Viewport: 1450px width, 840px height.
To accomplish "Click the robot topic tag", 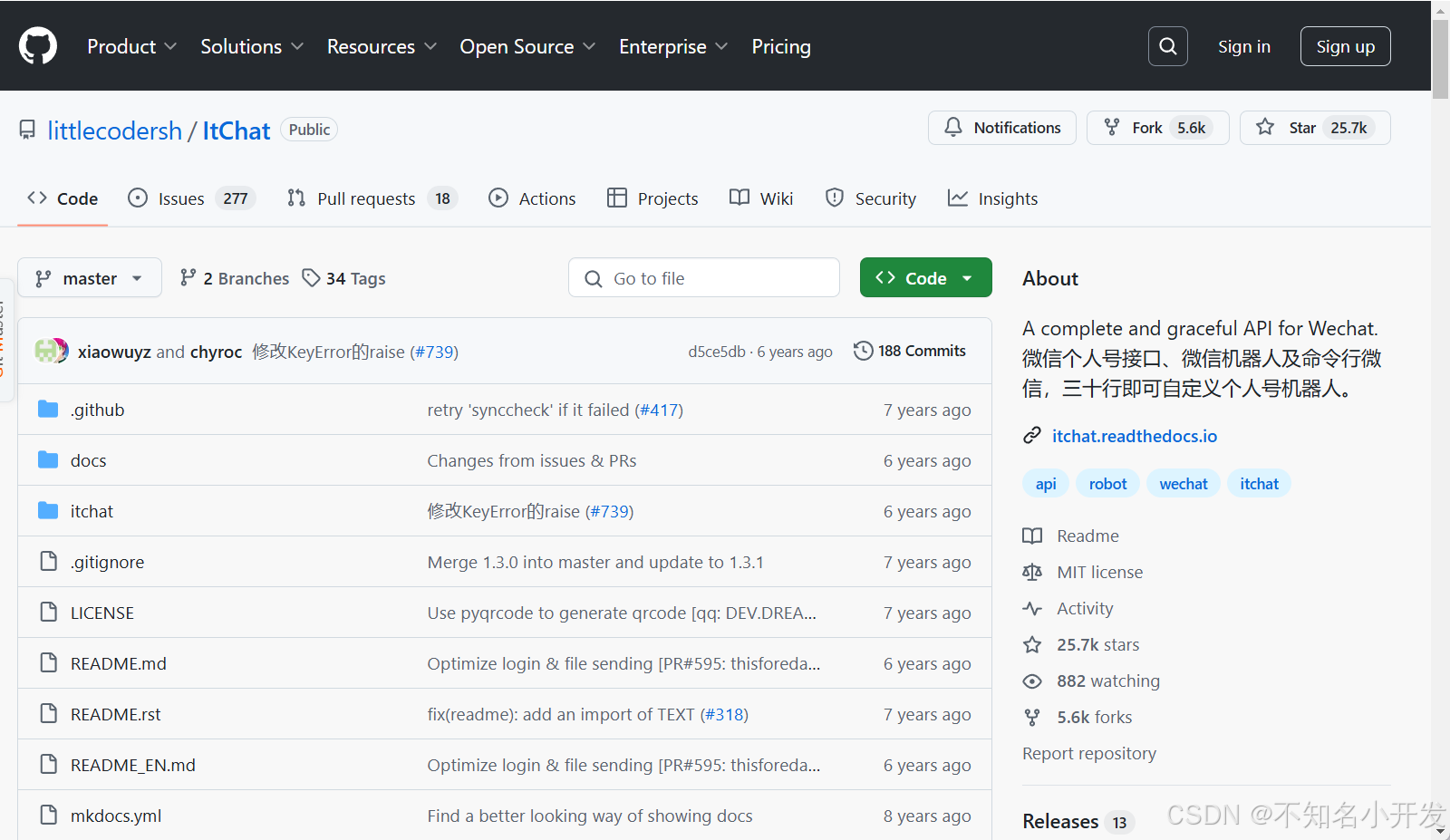I will (x=1107, y=484).
